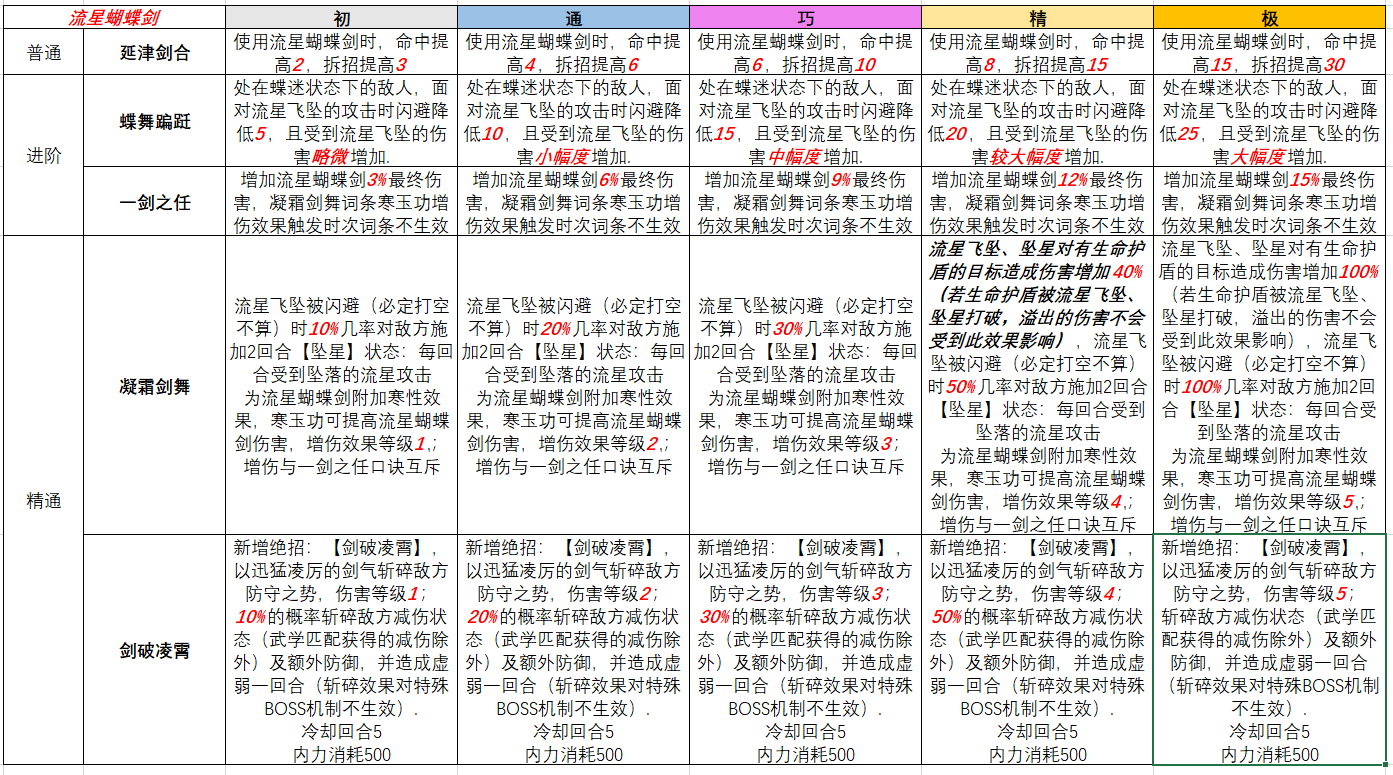The image size is (1393, 775).
Task: Click 蝶舞蹁跹 cell containing 略微 in 初 column
Action: 341,121
